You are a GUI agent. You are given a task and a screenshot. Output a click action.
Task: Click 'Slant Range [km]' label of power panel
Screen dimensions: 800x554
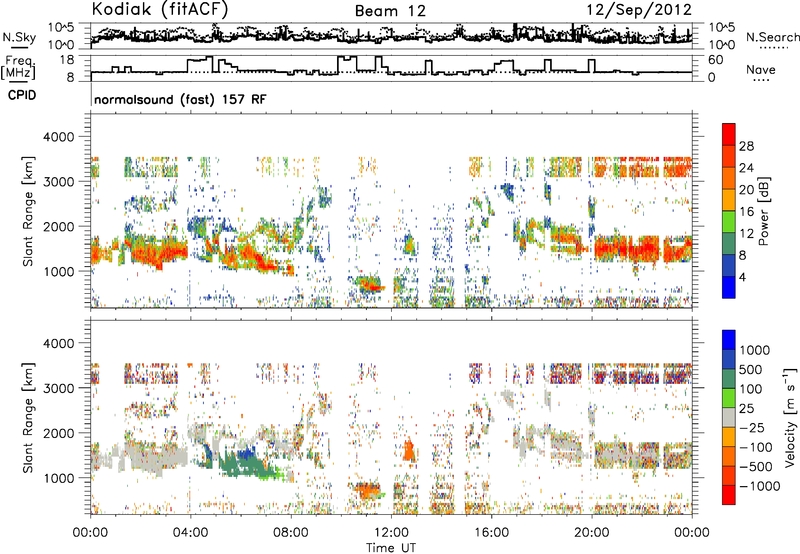28,211
